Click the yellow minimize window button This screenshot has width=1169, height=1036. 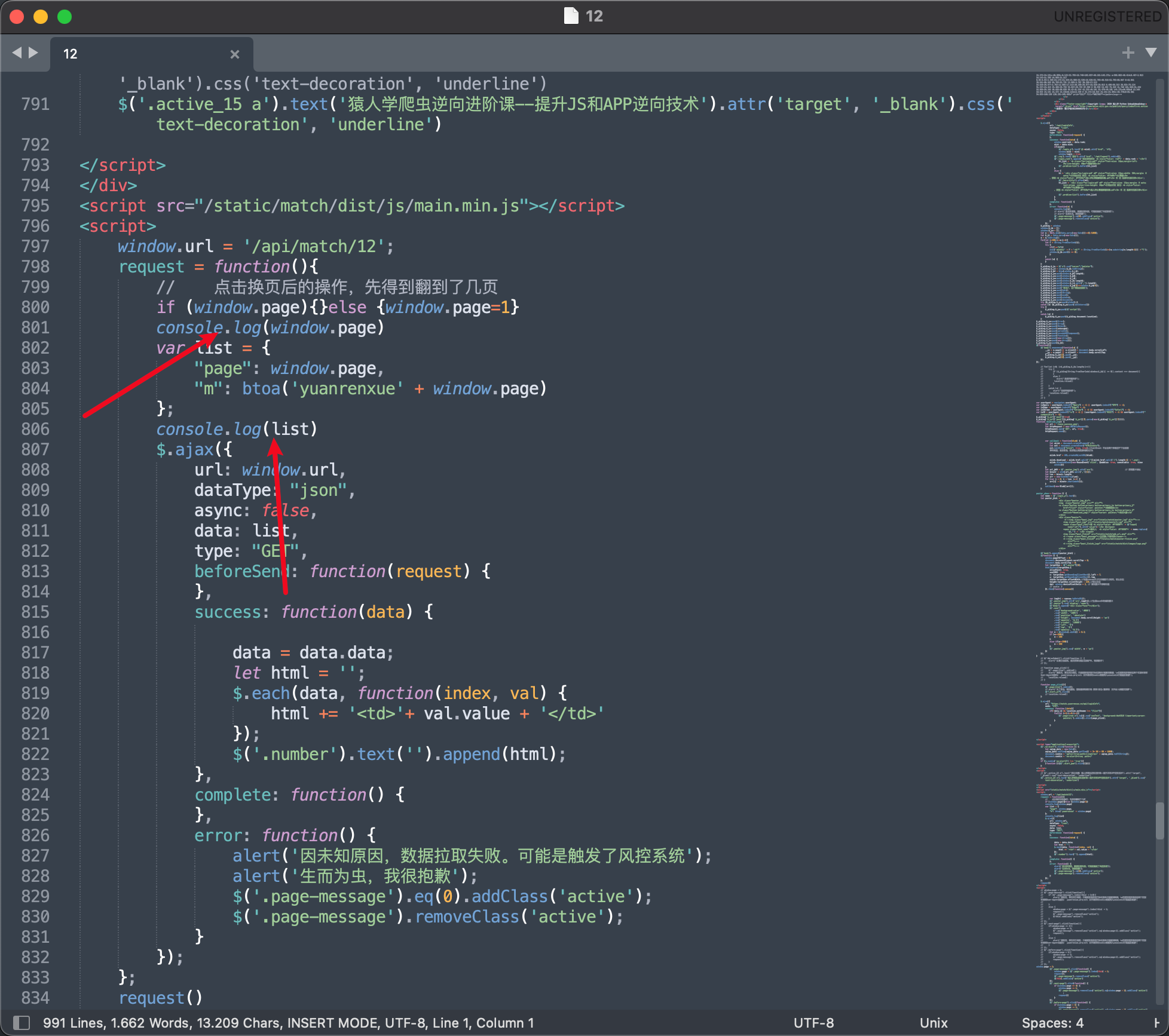(41, 17)
